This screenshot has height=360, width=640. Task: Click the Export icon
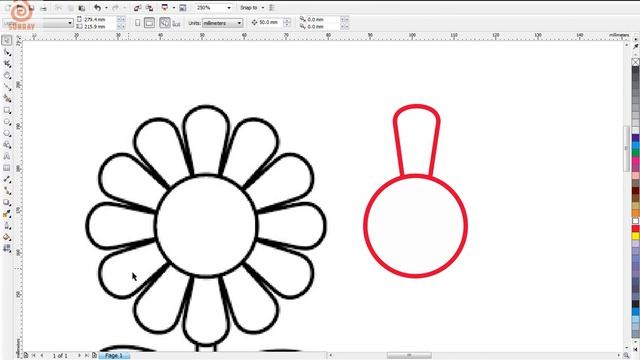[149, 8]
